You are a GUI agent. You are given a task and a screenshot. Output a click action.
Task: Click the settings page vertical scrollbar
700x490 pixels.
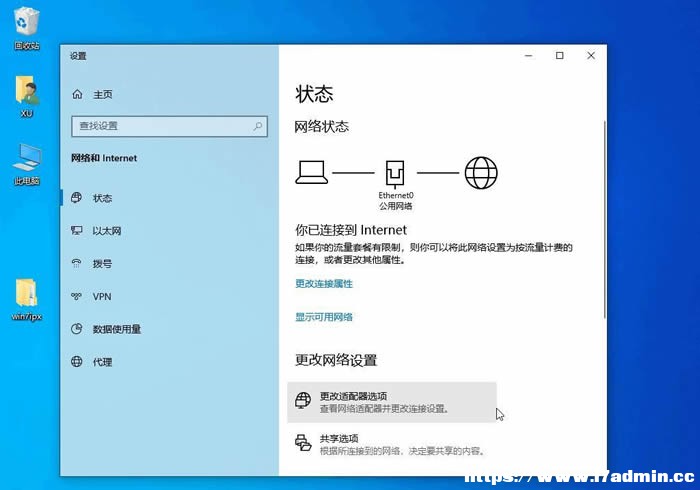click(x=604, y=219)
